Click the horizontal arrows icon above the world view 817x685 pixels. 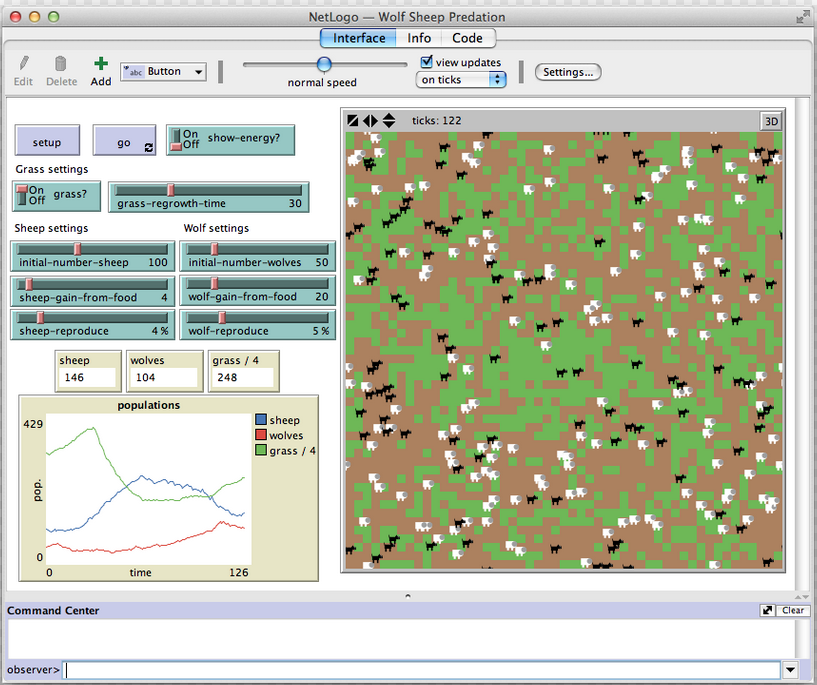pos(370,121)
